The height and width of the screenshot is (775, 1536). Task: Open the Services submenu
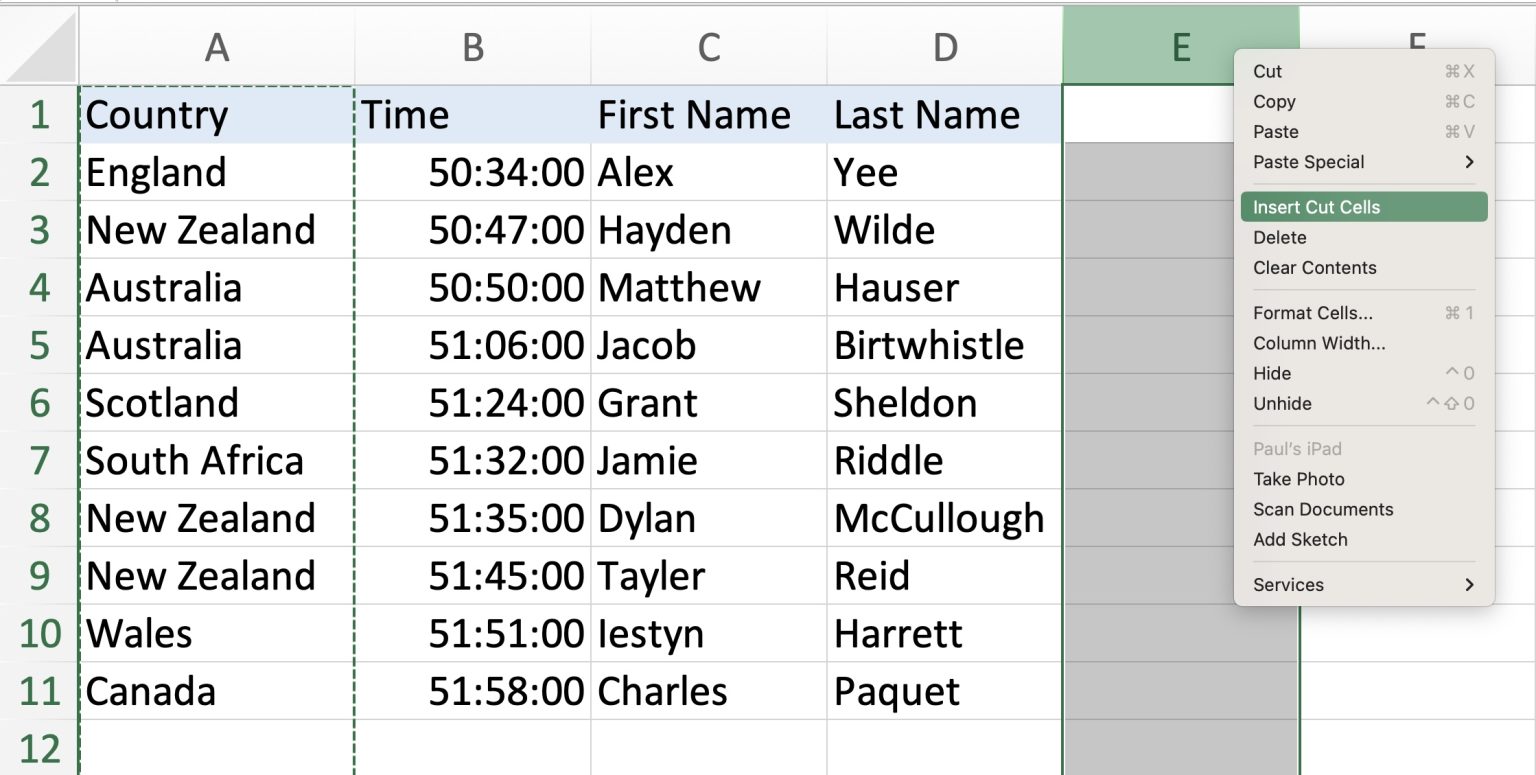[x=1287, y=584]
